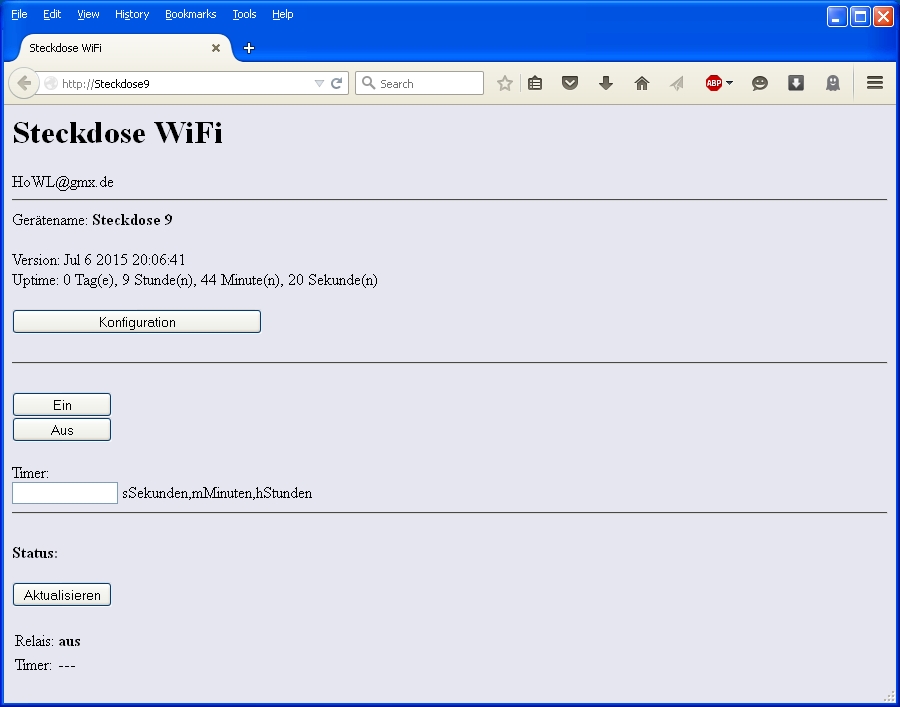Click the Ghostery ghost icon
The height and width of the screenshot is (707, 900).
tap(832, 84)
